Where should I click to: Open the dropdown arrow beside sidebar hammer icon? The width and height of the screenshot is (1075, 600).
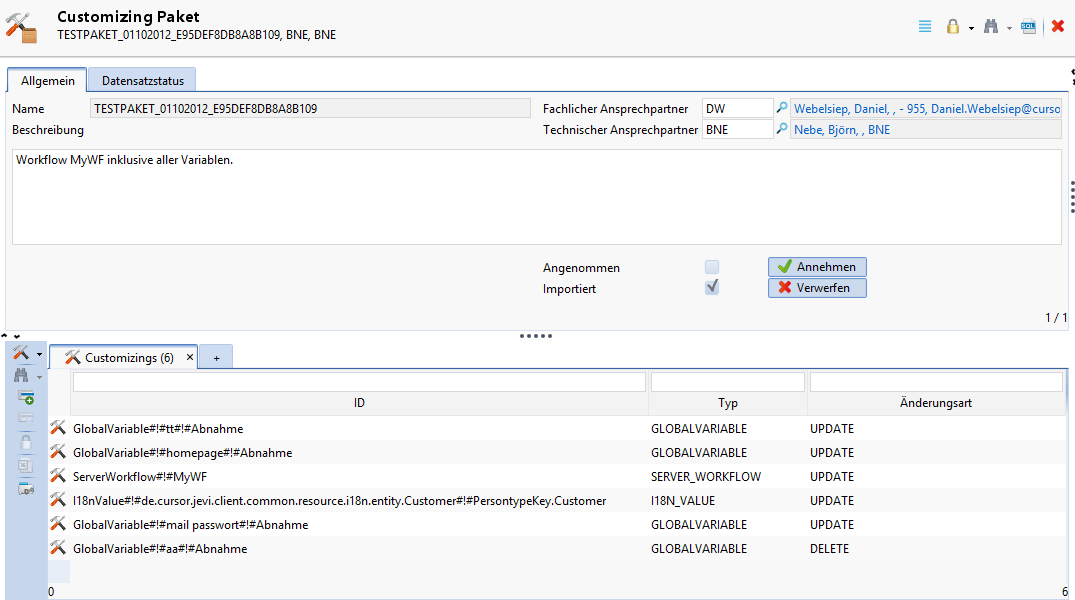point(40,354)
